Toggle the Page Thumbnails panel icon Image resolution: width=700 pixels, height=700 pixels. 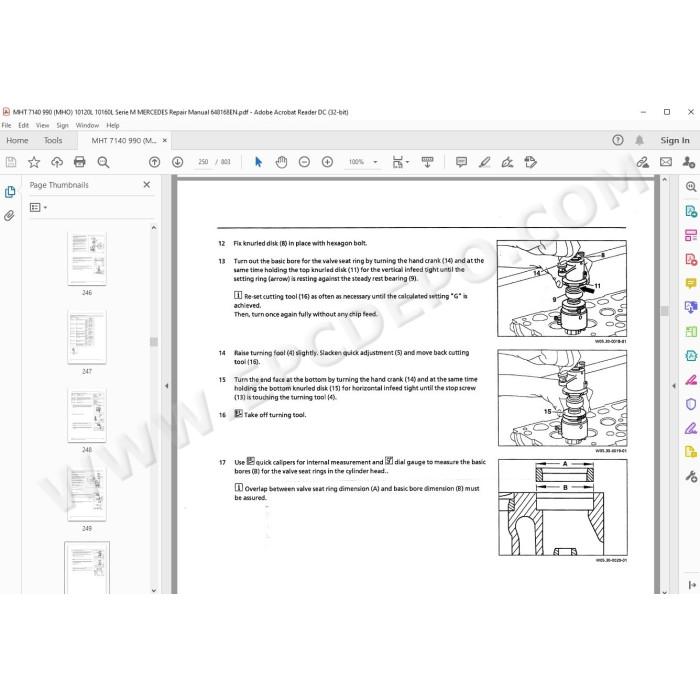[10, 192]
